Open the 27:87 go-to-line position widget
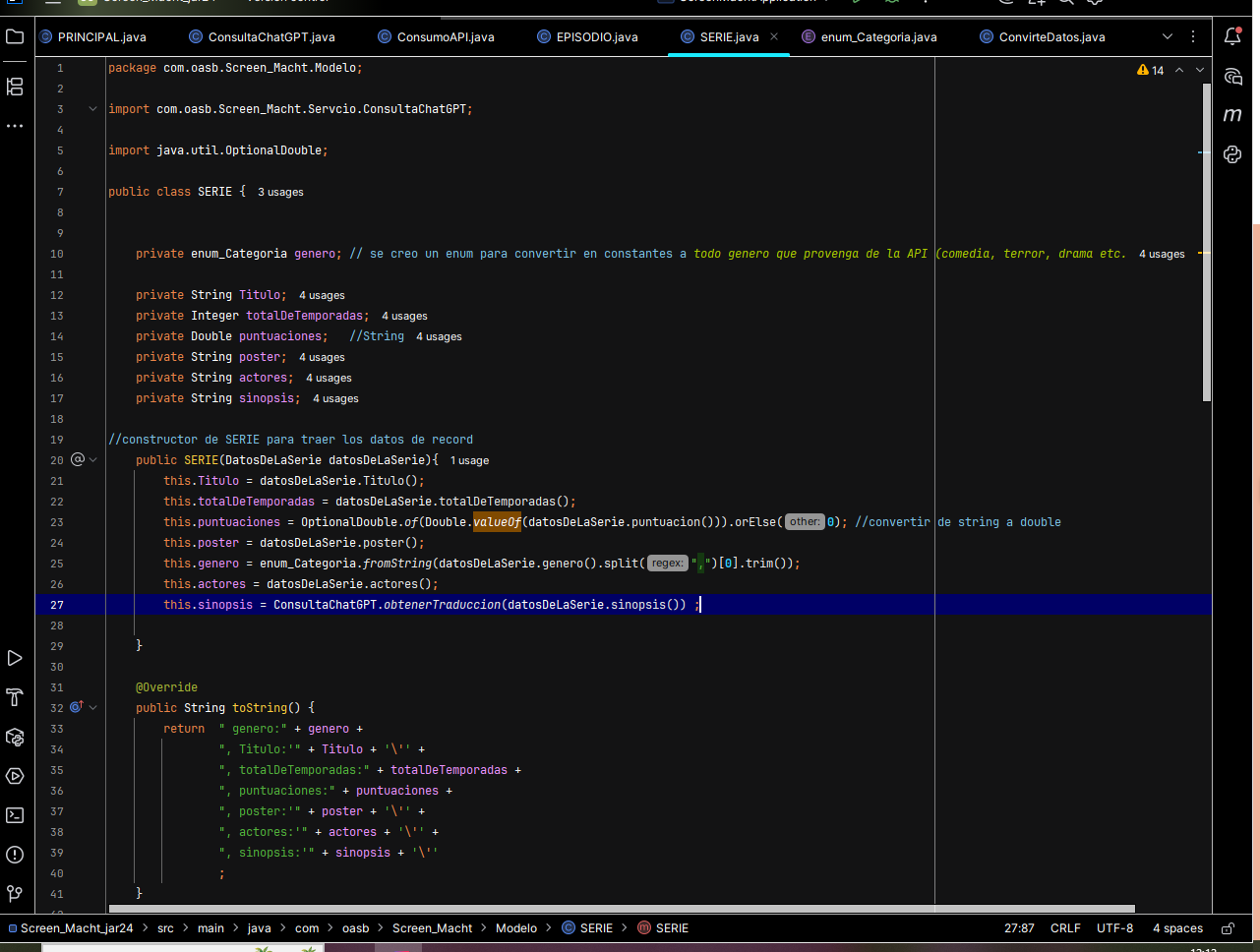Viewport: 1260px width, 952px height. [1019, 928]
